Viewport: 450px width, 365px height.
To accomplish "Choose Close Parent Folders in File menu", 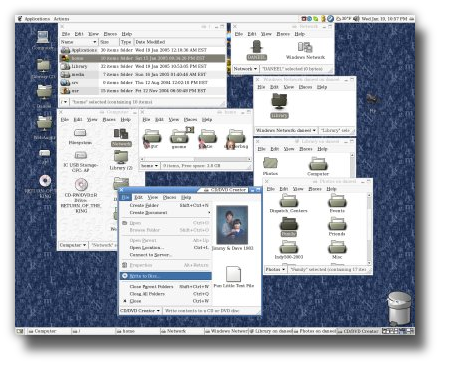I will pos(166,287).
